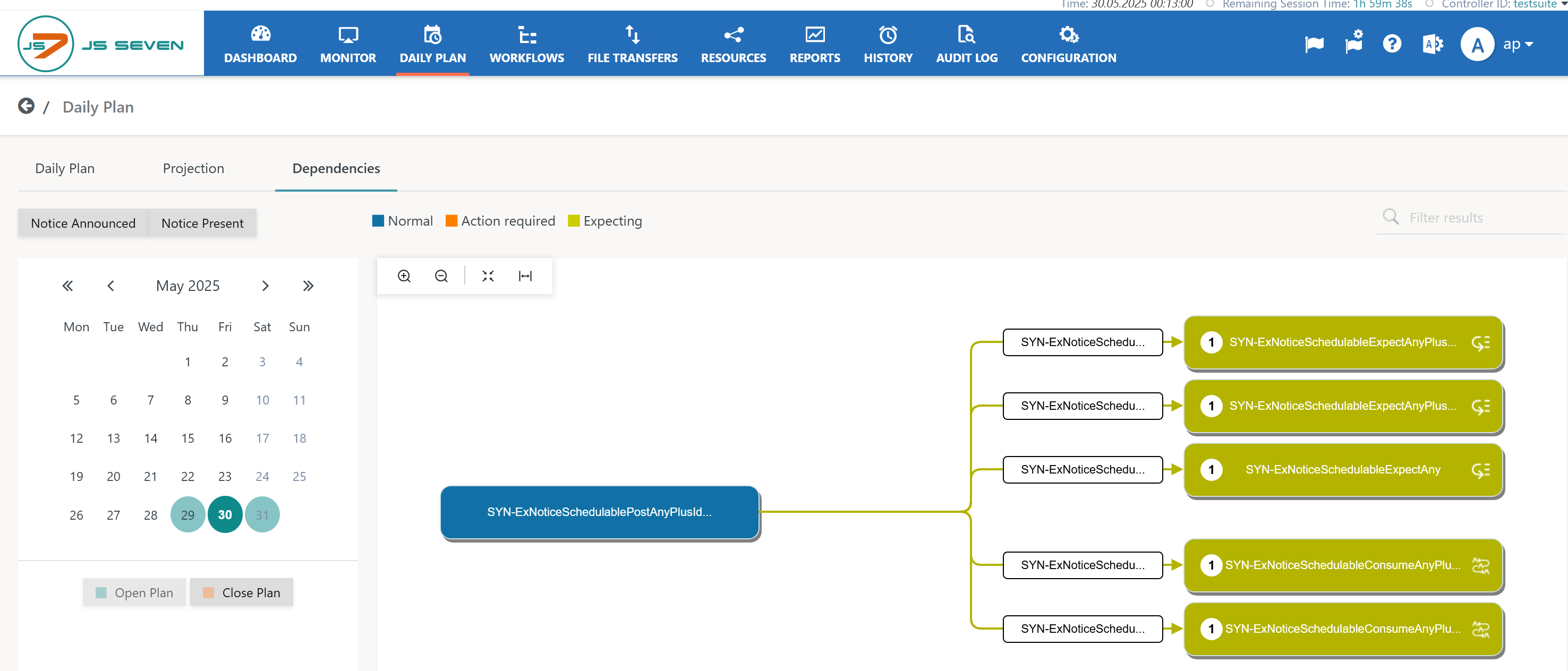Click the expect icon on SYN-ExNoticeSchedulableExpectAny node

[x=1480, y=470]
